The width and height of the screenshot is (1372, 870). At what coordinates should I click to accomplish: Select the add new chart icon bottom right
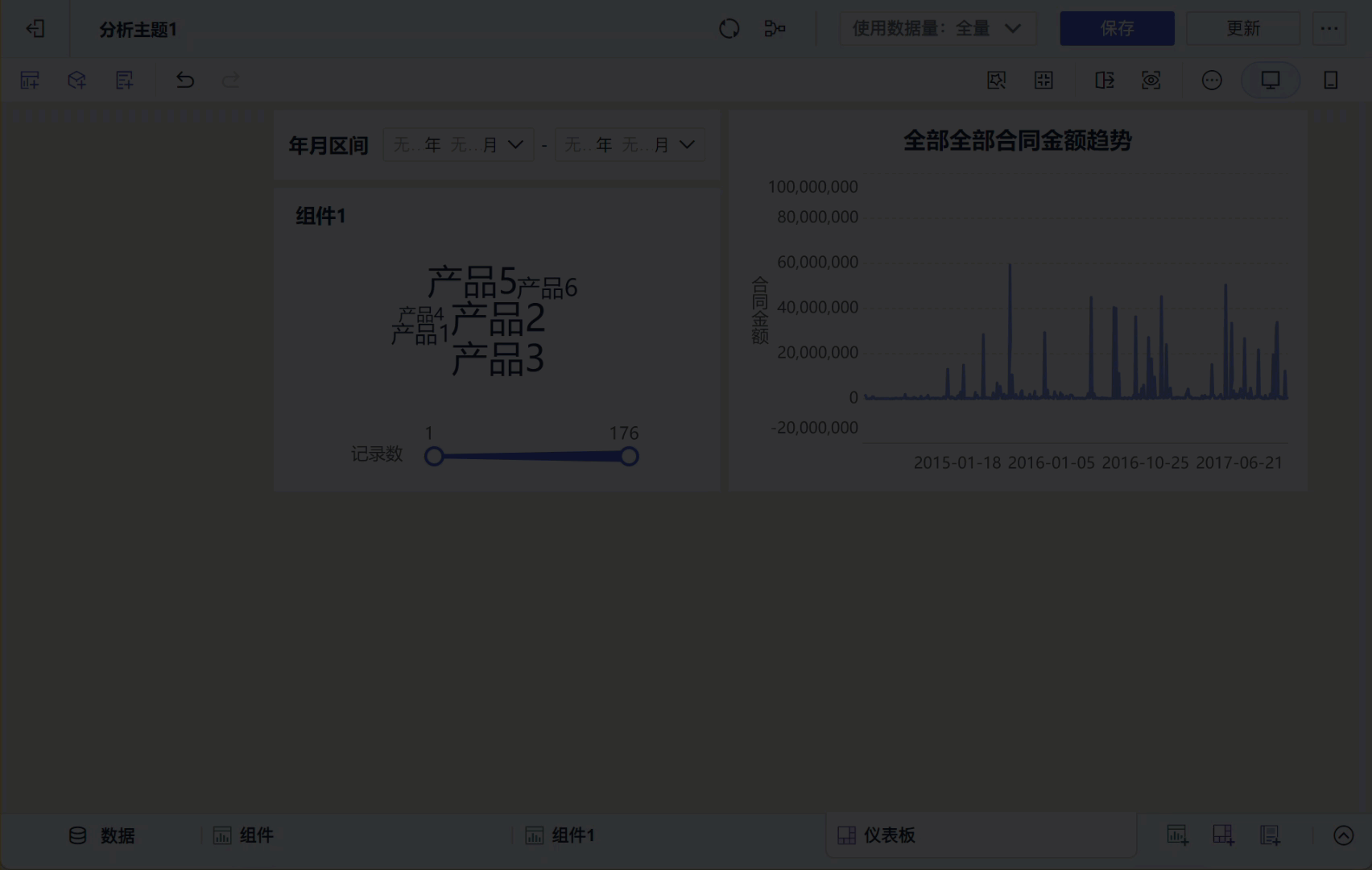pos(1177,835)
